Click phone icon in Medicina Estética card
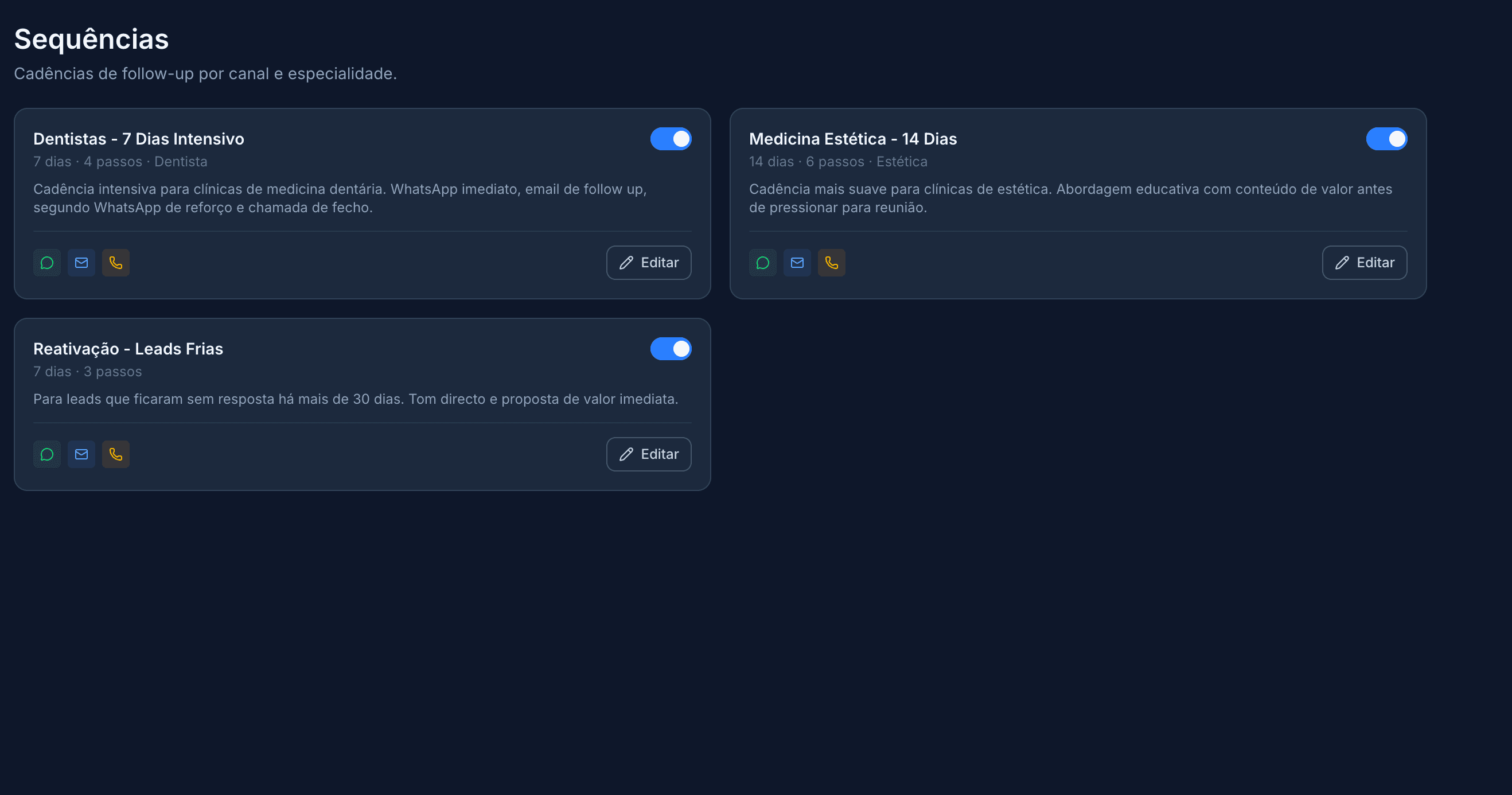This screenshot has height=795, width=1512. click(832, 263)
